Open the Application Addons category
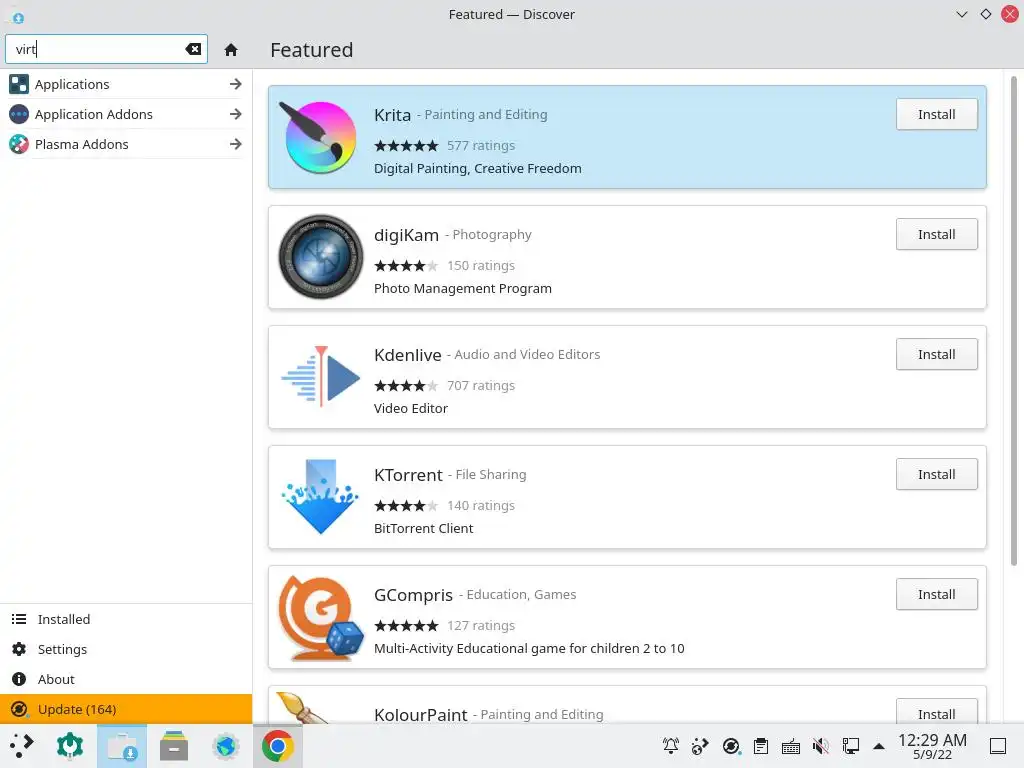Screen dimensions: 1024x768 coord(125,114)
